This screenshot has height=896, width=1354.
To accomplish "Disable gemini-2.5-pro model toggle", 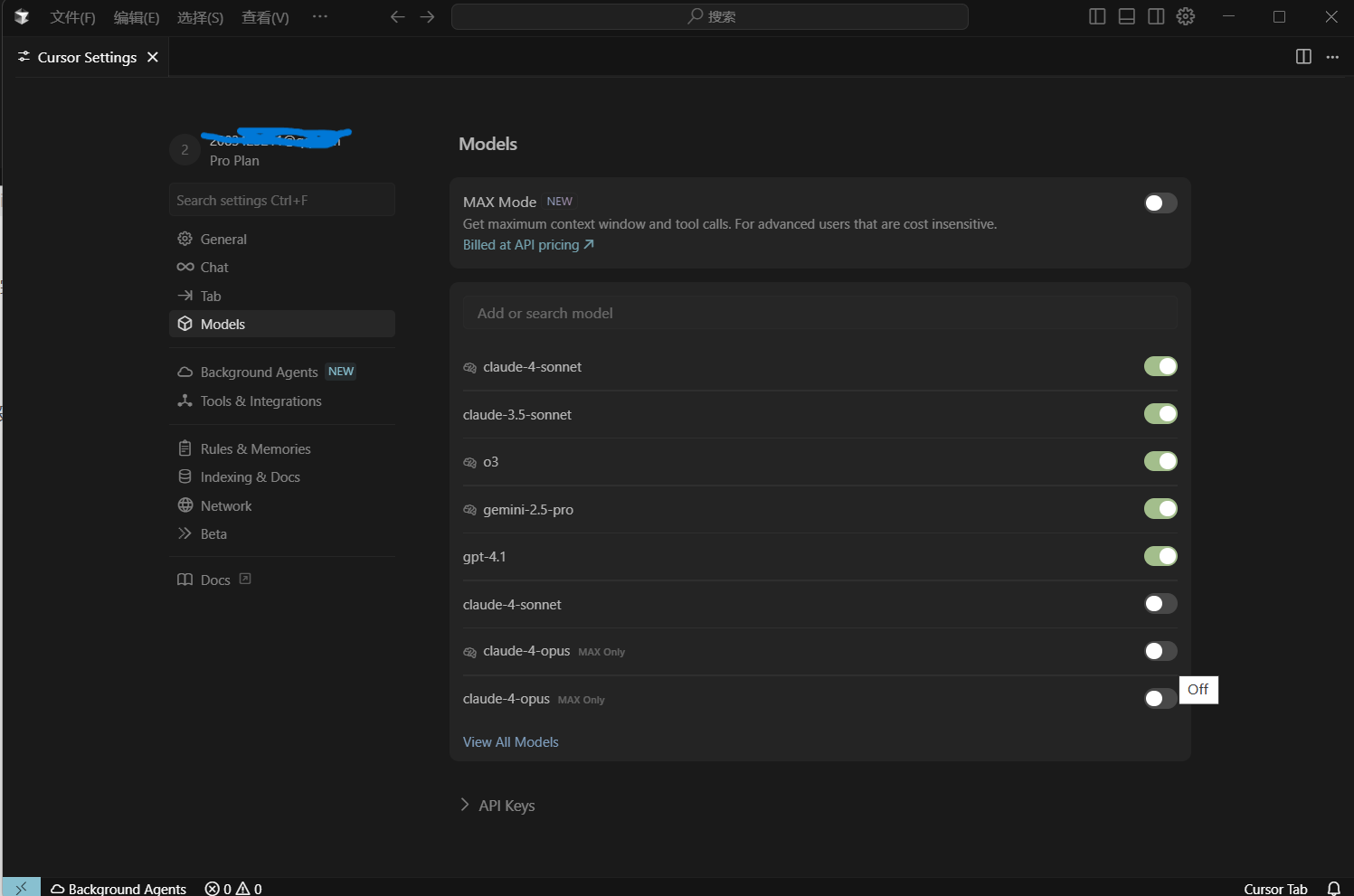I will coord(1160,509).
